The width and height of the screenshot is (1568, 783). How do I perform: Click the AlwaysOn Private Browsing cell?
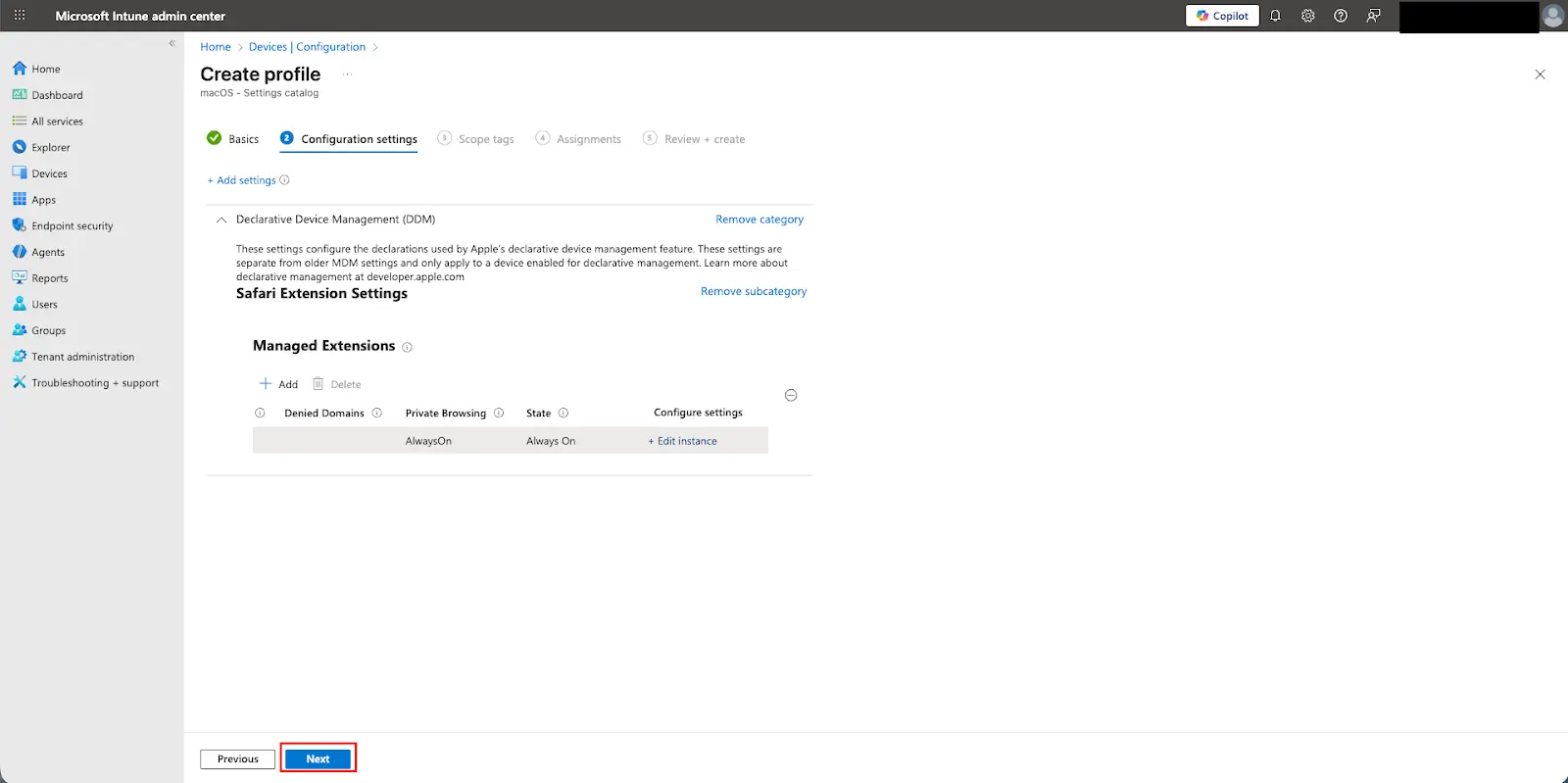tap(428, 441)
